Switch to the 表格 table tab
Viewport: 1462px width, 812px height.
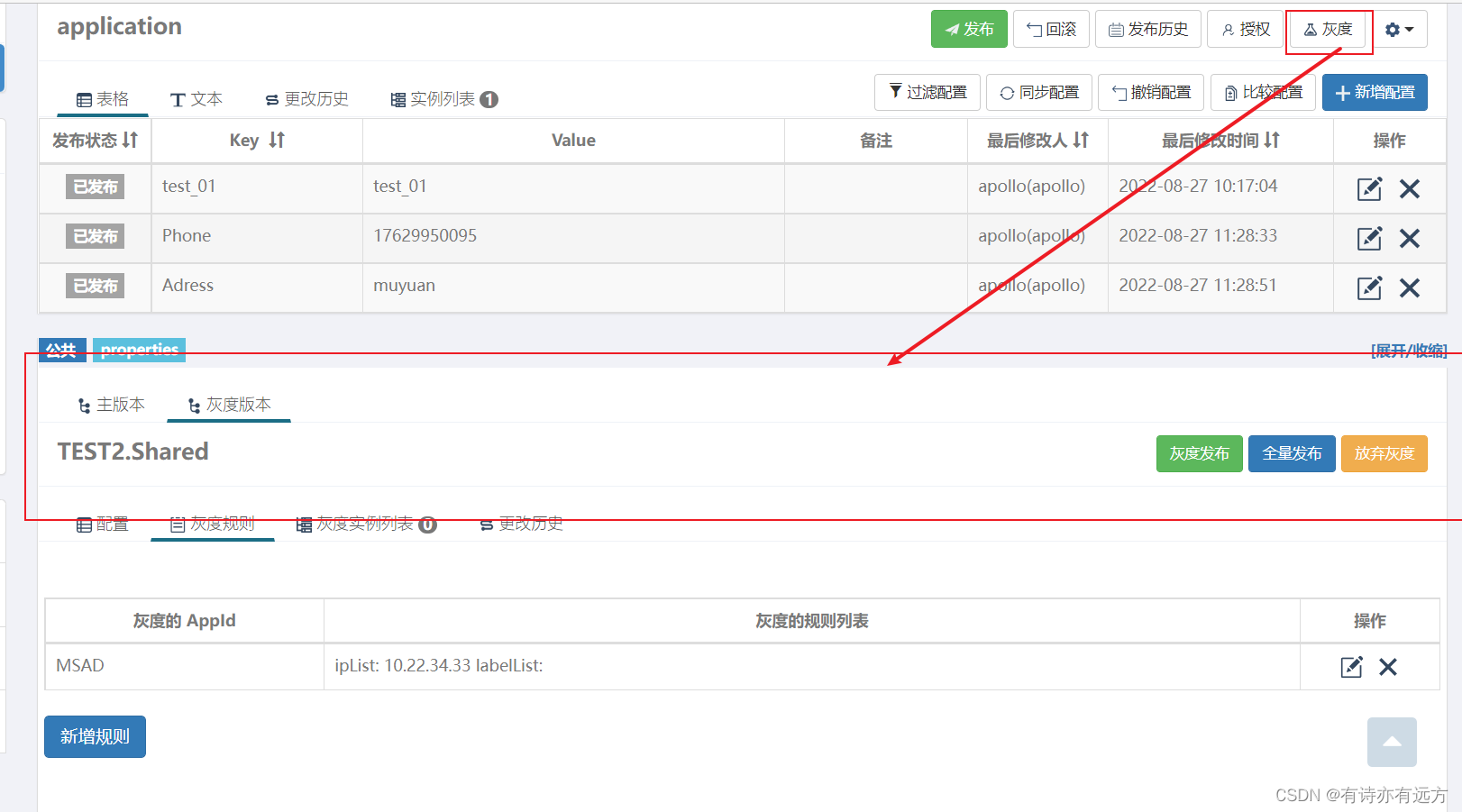(103, 99)
